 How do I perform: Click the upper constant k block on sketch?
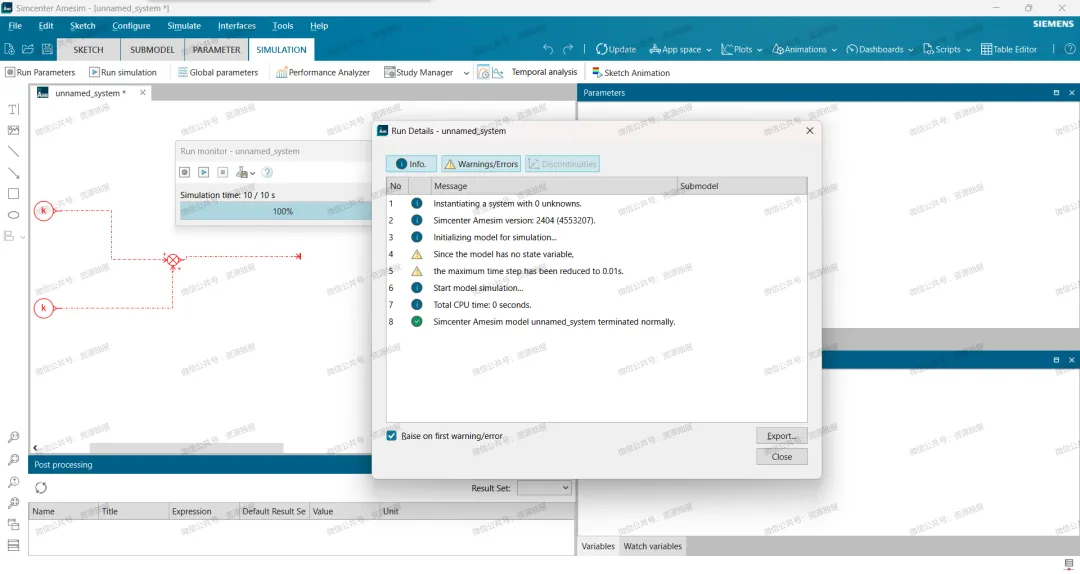pos(43,210)
